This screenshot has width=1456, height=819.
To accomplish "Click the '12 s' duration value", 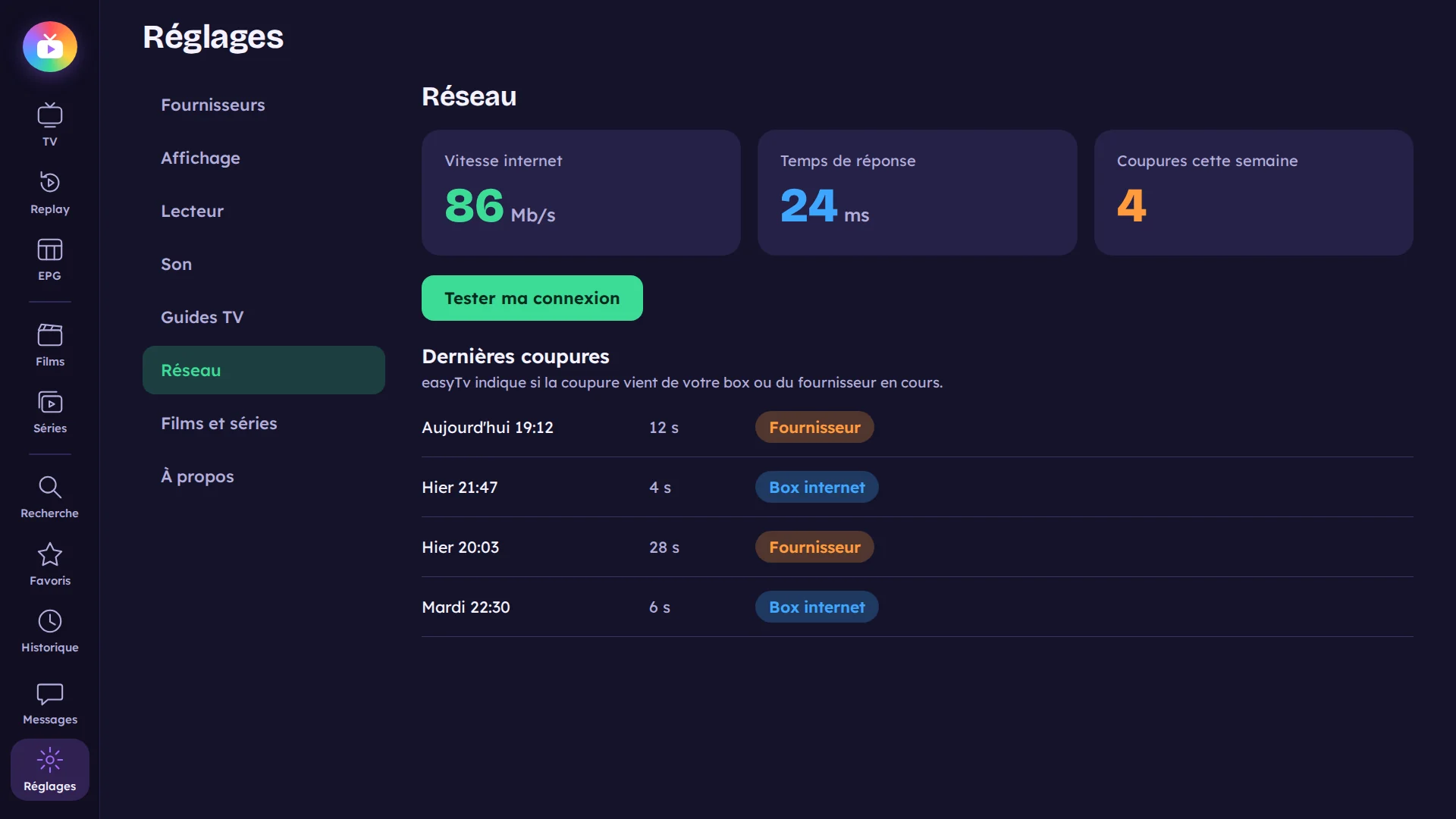I will point(664,427).
